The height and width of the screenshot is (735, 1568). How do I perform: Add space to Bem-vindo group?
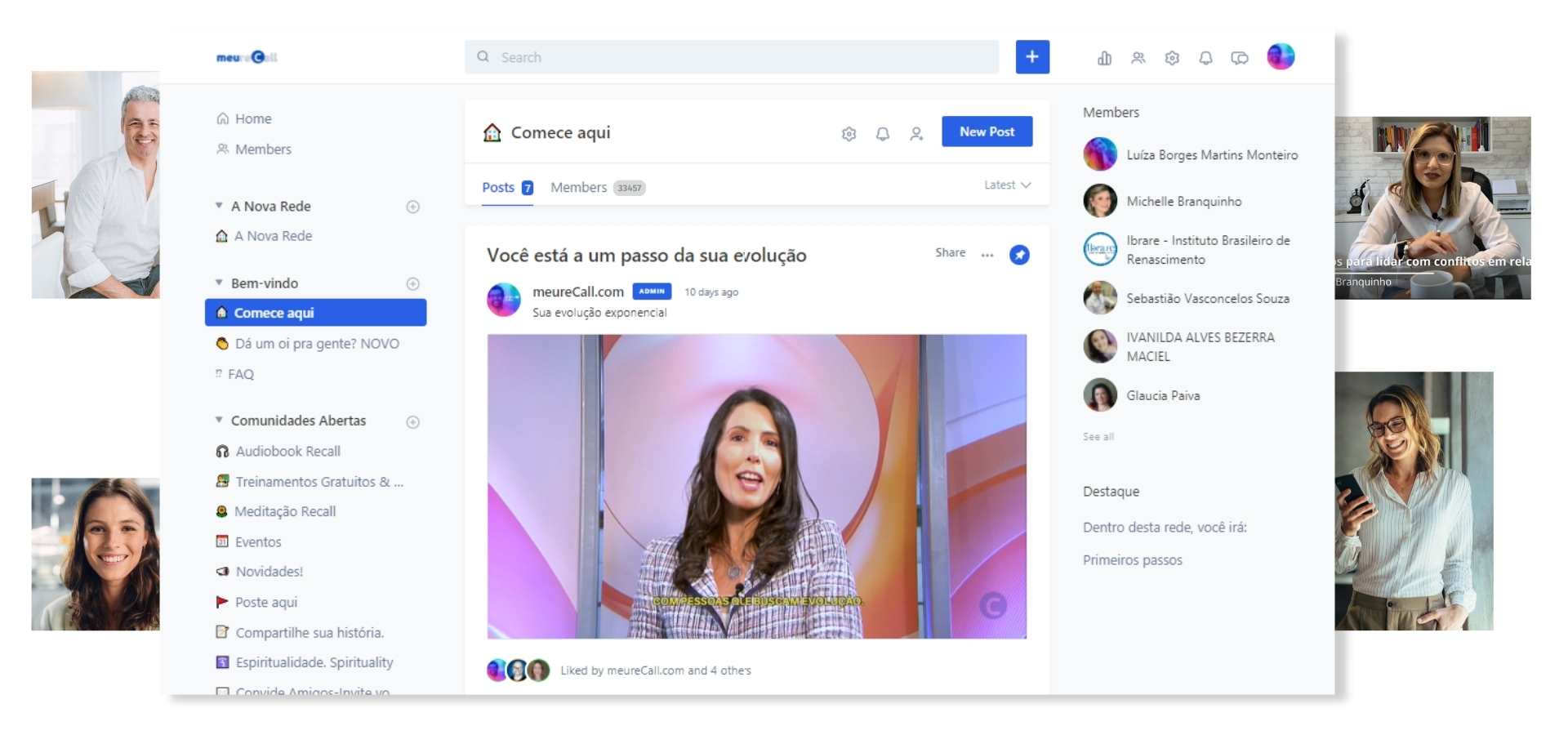413,283
